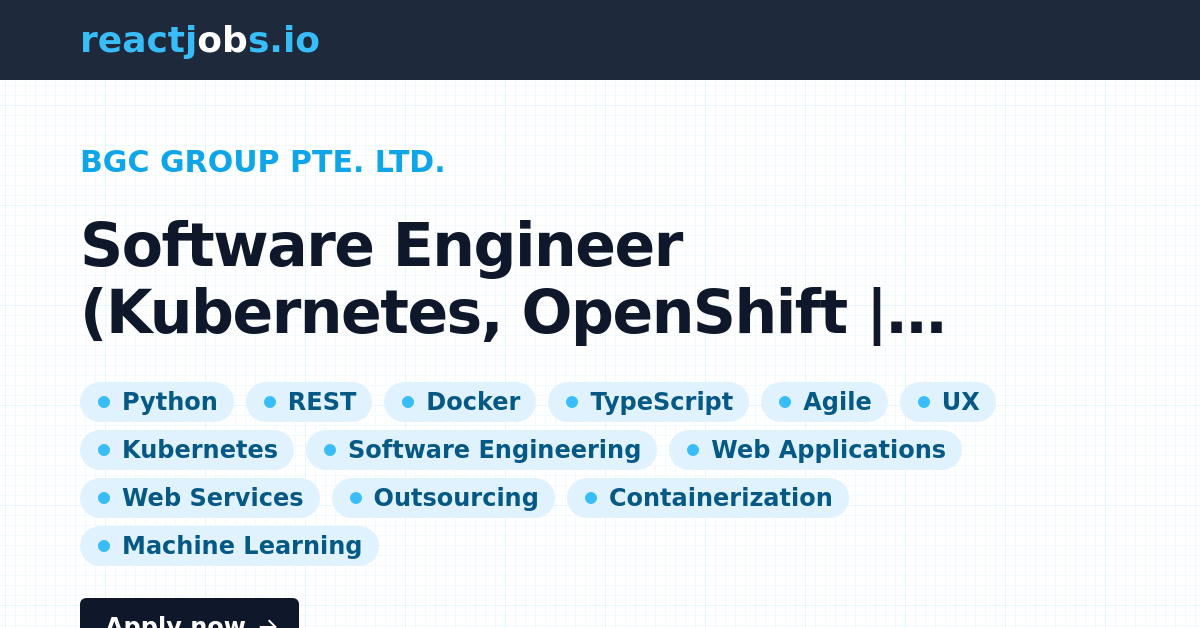Select the TypeScript skill tag
The image size is (1200, 628).
(648, 401)
